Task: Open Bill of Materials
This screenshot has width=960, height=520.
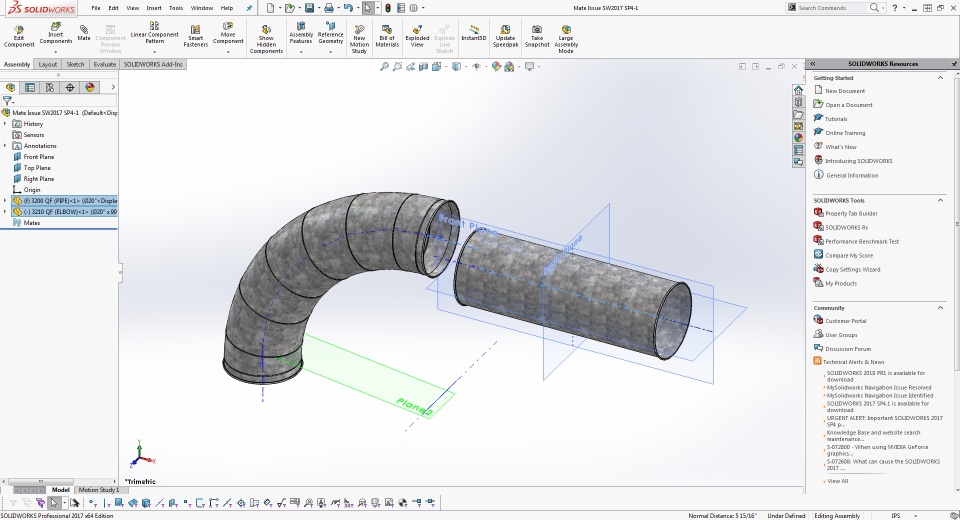Action: [387, 34]
